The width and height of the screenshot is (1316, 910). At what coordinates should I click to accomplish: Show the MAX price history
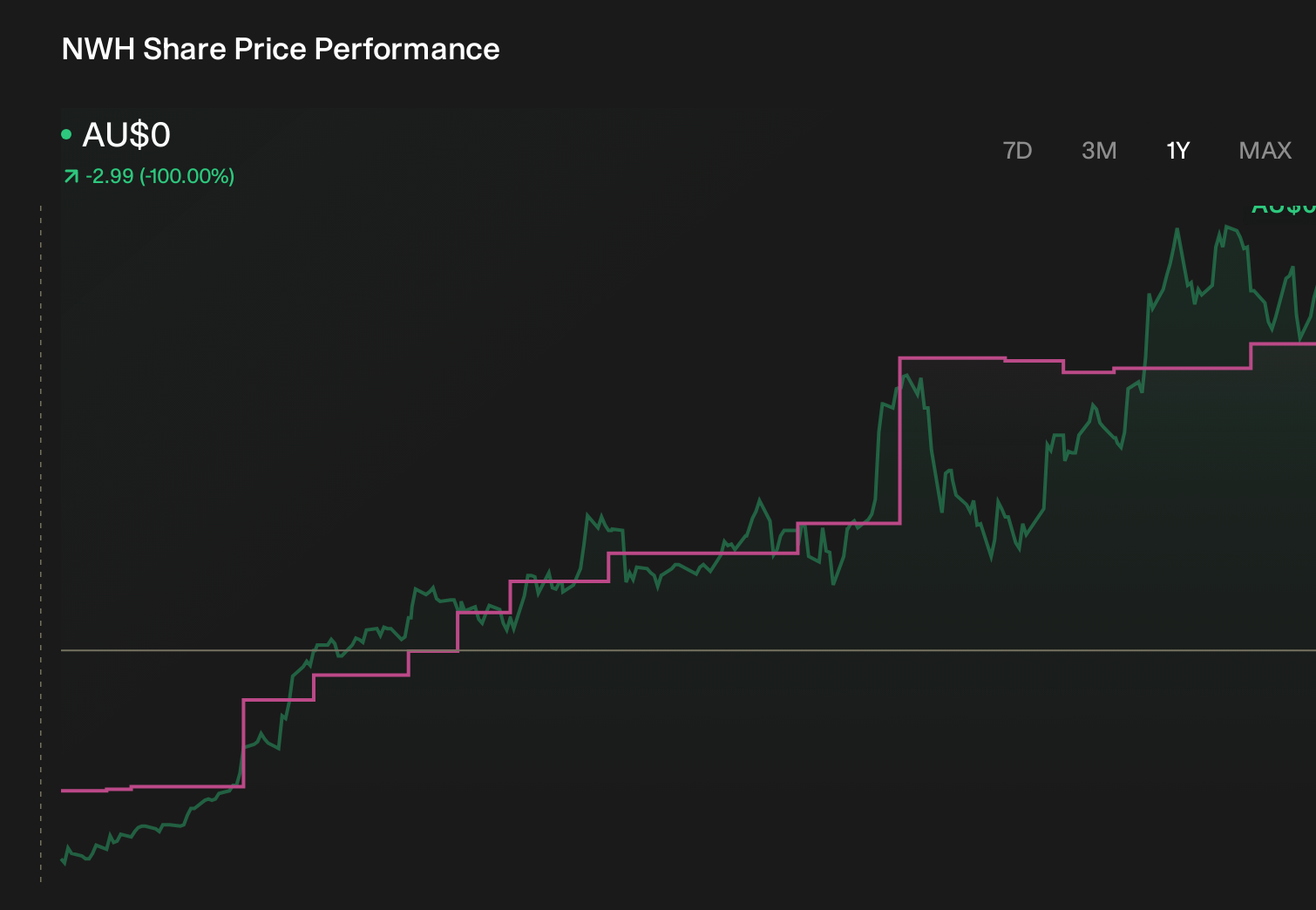point(1265,151)
